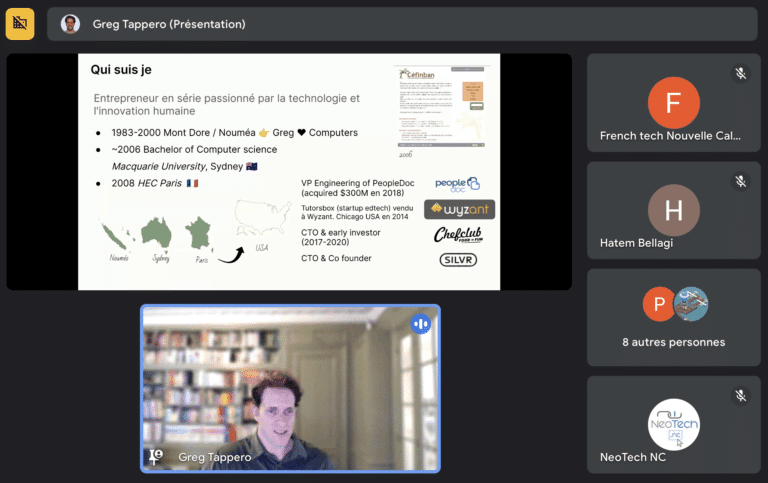This screenshot has width=768, height=483.
Task: Click the Greg Tappero name label on video
Action: coord(215,457)
